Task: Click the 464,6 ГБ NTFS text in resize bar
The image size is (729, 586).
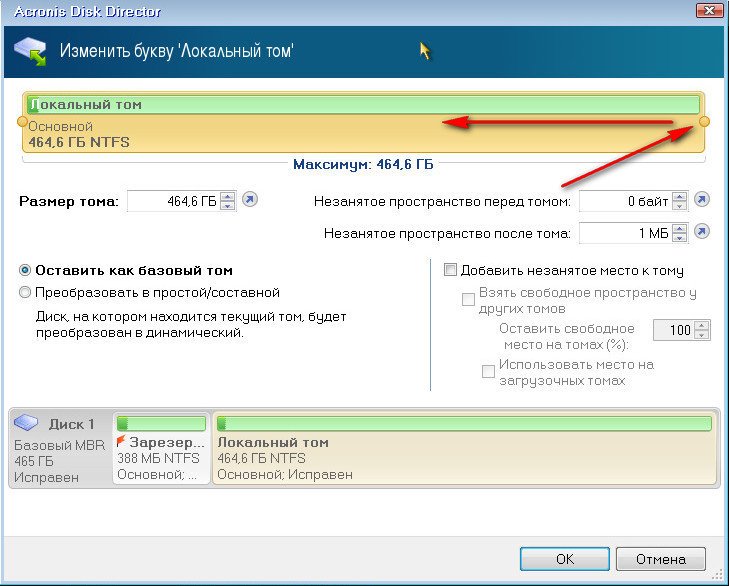Action: 79,142
